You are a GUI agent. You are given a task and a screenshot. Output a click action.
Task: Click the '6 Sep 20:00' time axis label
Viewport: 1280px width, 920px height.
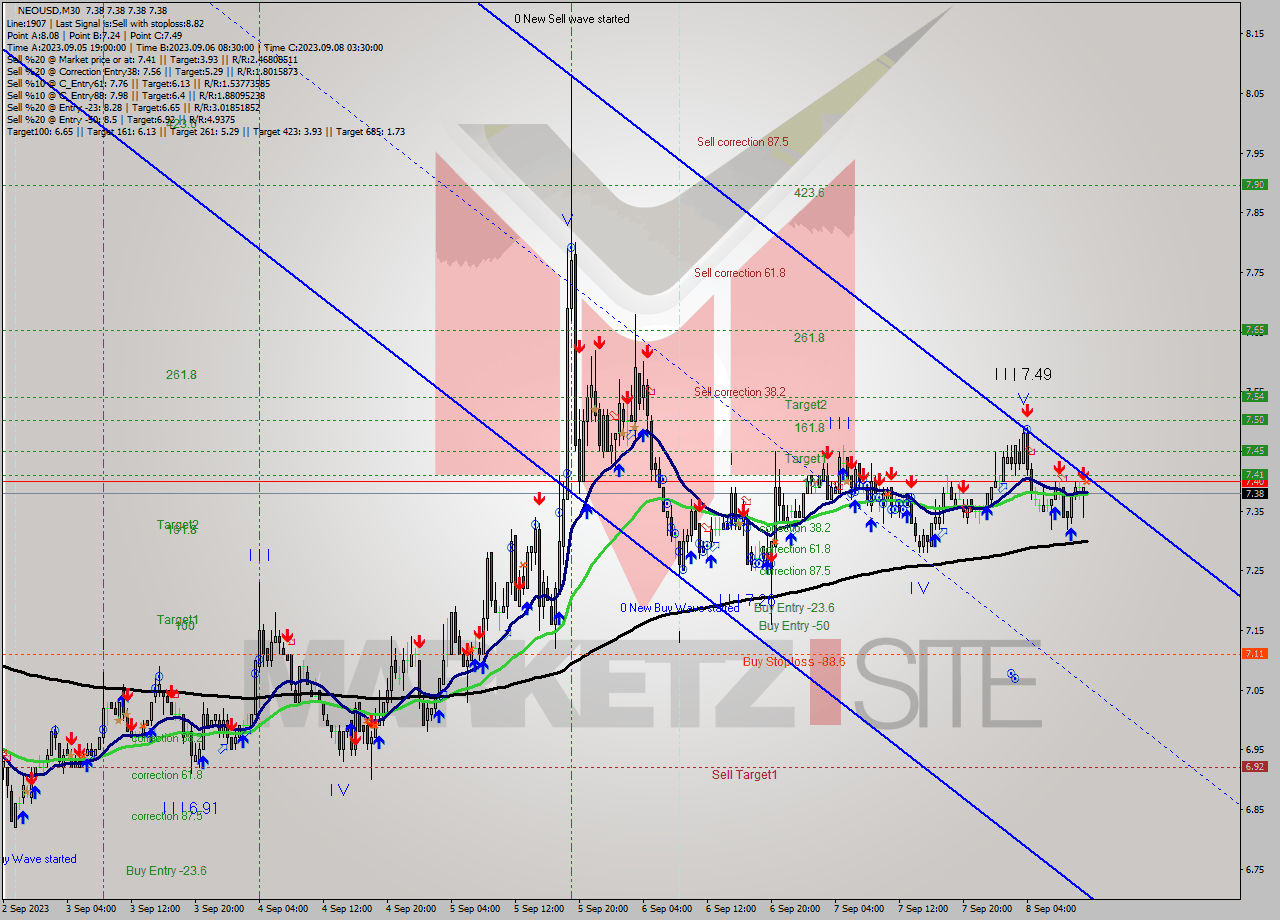pyautogui.click(x=795, y=909)
